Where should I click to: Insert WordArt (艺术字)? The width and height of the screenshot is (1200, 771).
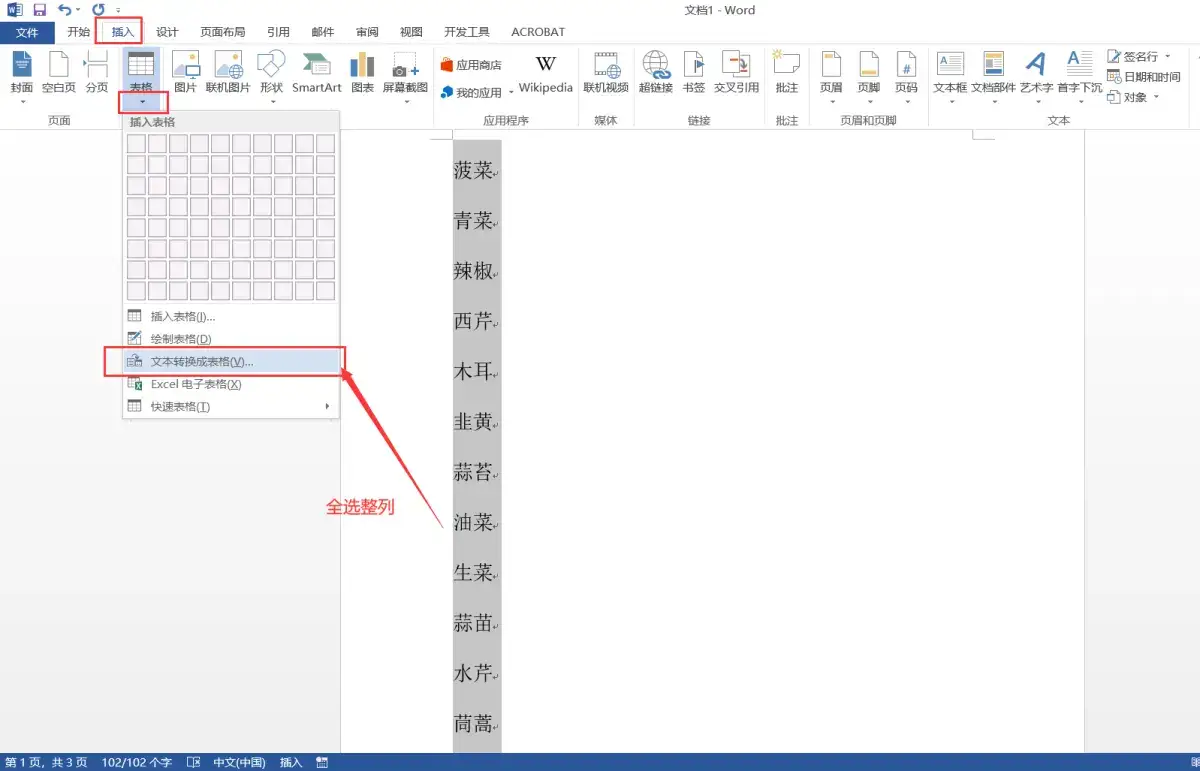click(1036, 75)
